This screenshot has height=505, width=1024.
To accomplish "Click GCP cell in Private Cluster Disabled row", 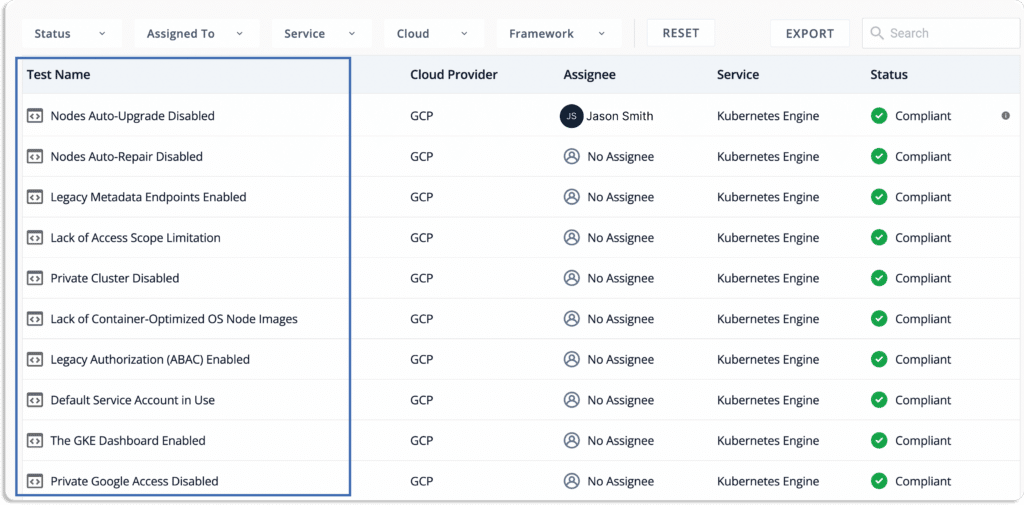I will (x=421, y=278).
